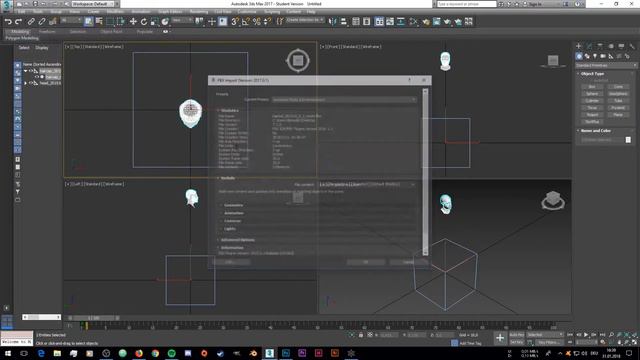Image resolution: width=640 pixels, height=360 pixels.
Task: Click the Box primitive button
Action: pos(592,87)
